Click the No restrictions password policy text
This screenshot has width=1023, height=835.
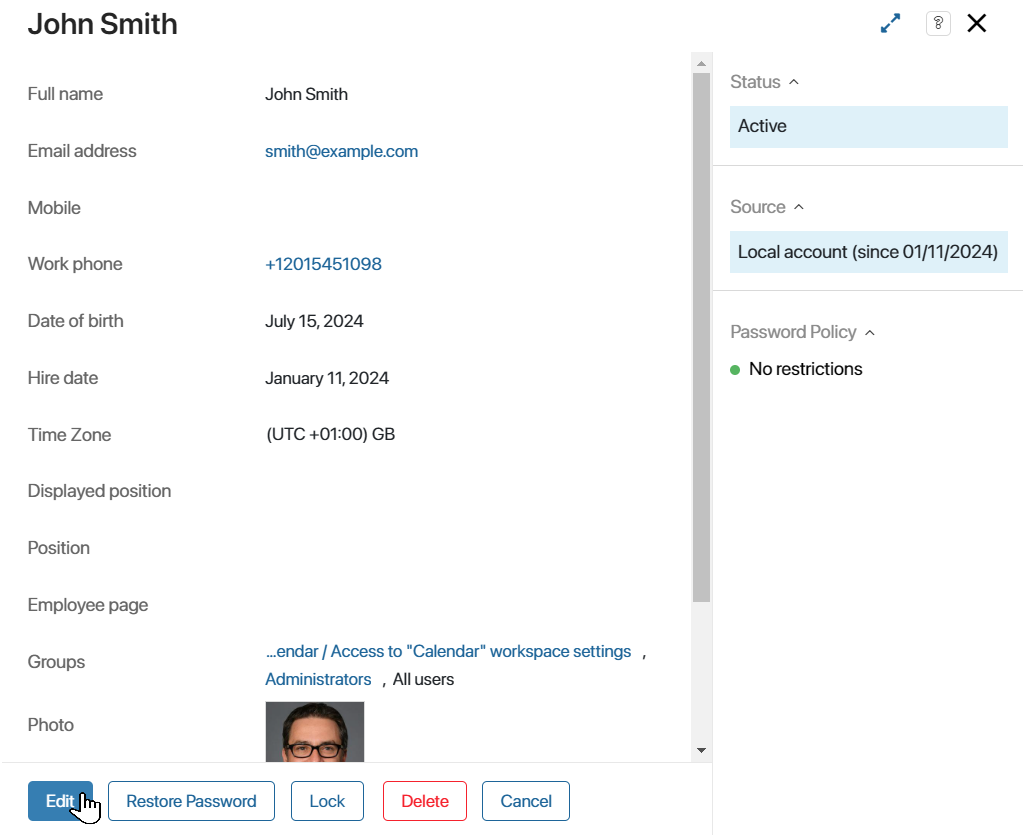[805, 369]
